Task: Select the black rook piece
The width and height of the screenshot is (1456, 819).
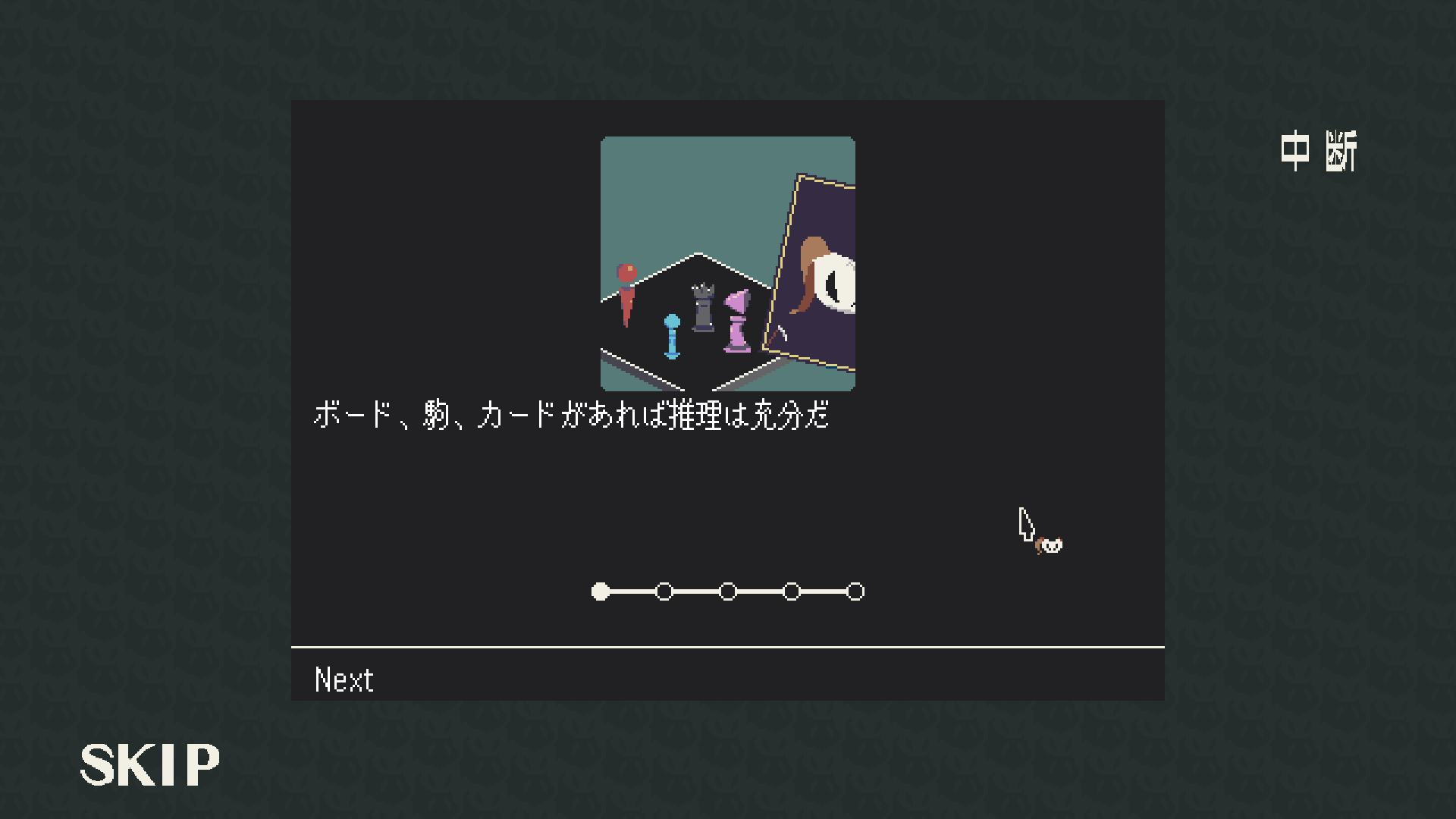Action: click(x=703, y=307)
